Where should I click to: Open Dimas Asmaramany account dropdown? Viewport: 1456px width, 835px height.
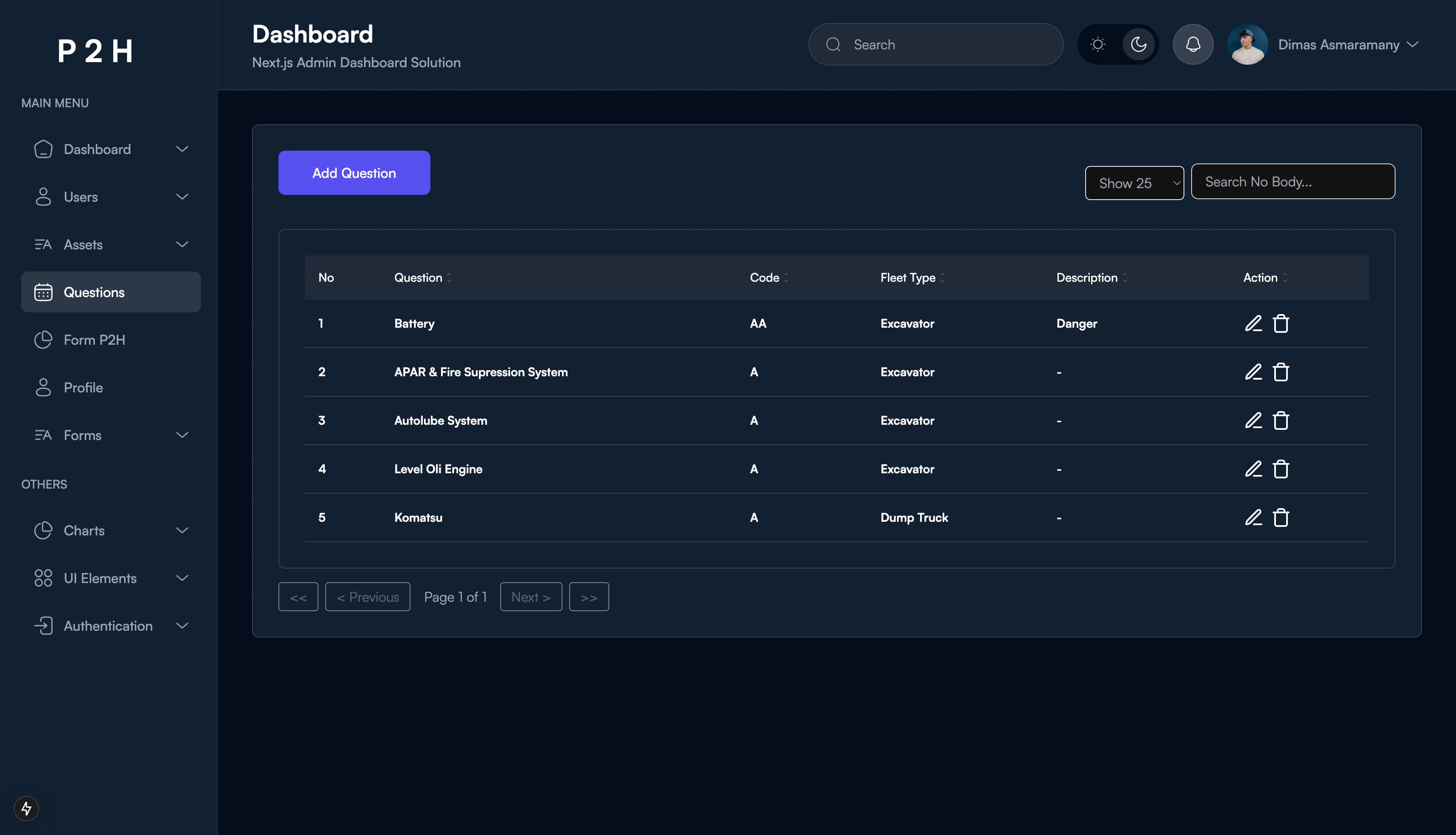click(x=1348, y=44)
